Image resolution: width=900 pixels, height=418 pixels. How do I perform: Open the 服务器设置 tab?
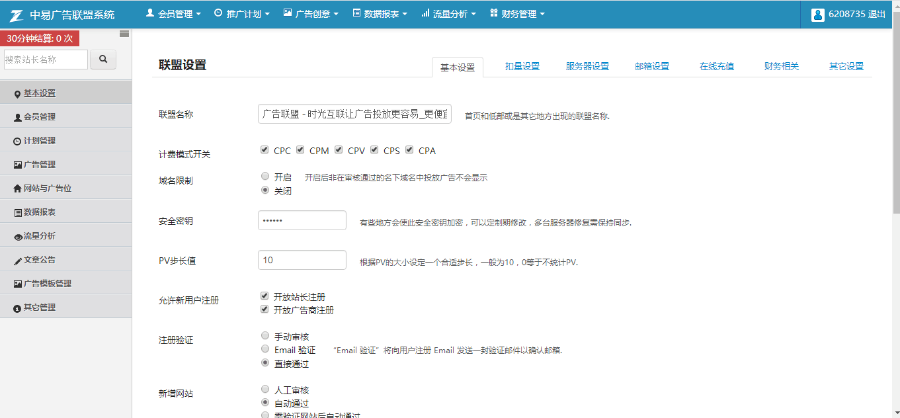(x=587, y=66)
